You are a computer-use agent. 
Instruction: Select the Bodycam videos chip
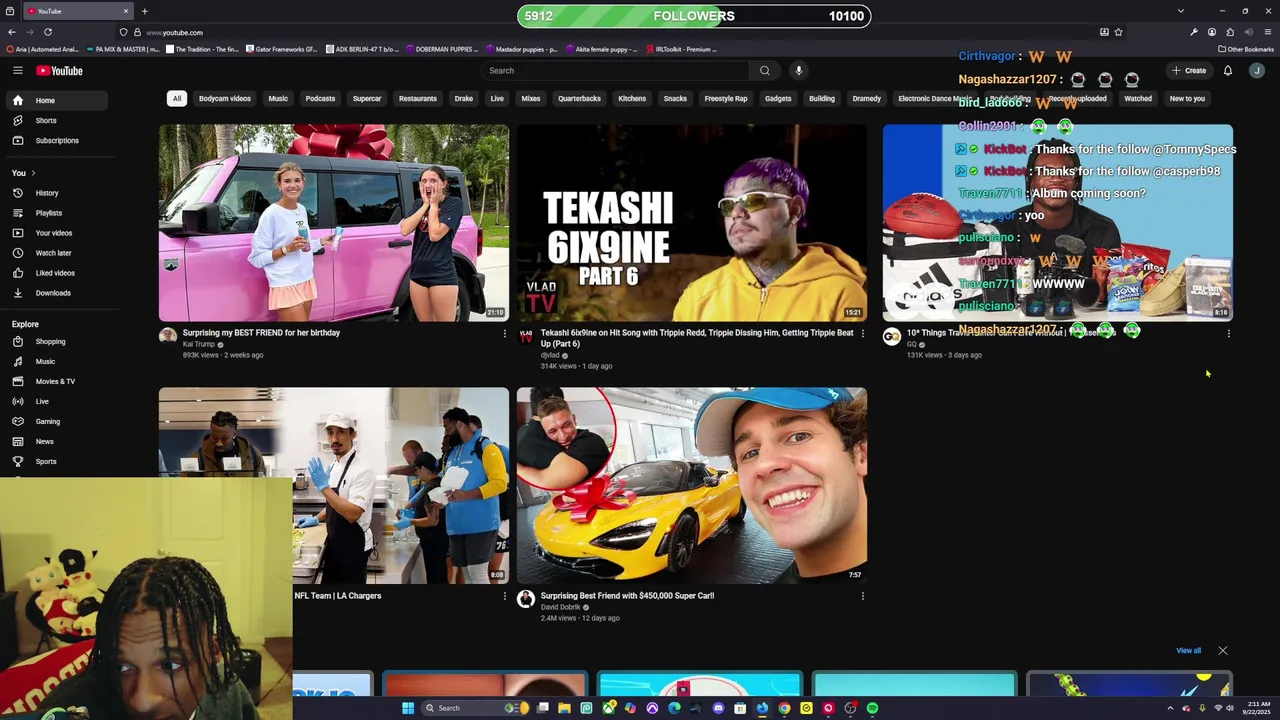pyautogui.click(x=225, y=98)
